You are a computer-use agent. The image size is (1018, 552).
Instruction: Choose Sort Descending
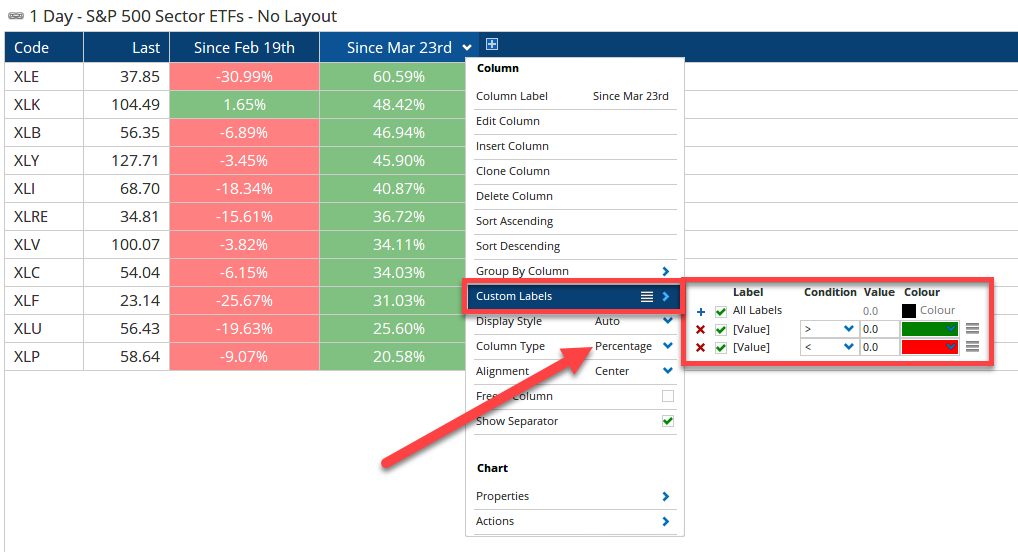pyautogui.click(x=575, y=246)
